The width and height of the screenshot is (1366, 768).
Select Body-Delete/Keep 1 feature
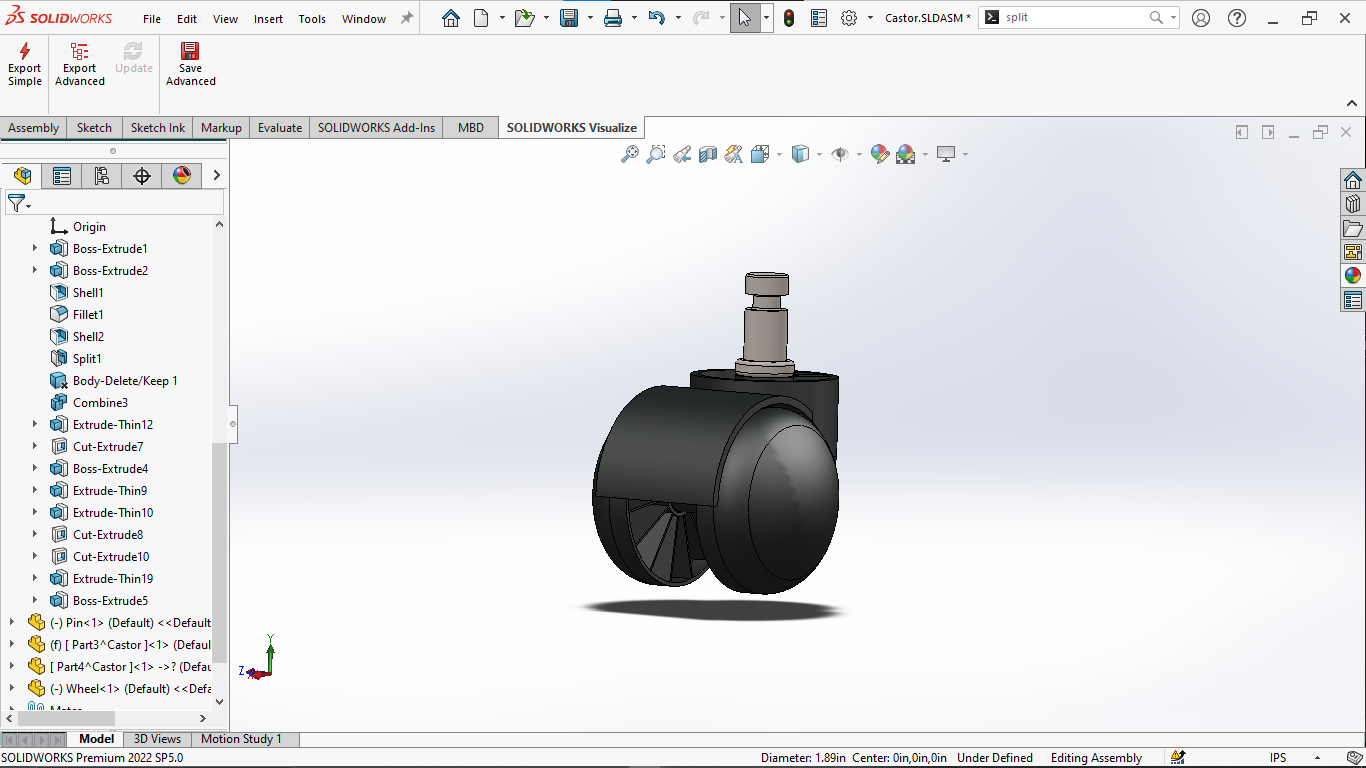pyautogui.click(x=125, y=381)
